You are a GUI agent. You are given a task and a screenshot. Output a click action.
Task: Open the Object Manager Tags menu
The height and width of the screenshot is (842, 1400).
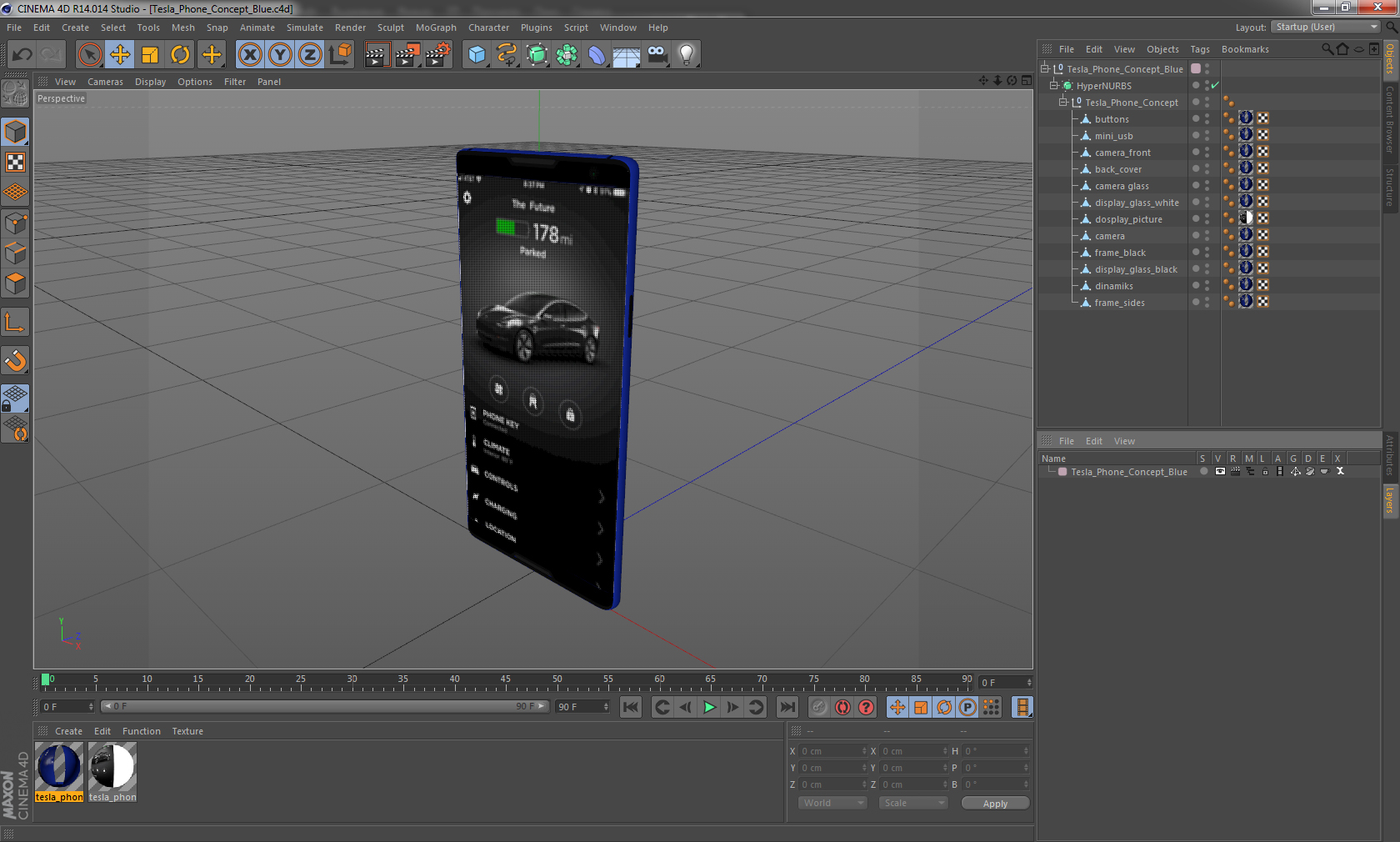pyautogui.click(x=1200, y=49)
